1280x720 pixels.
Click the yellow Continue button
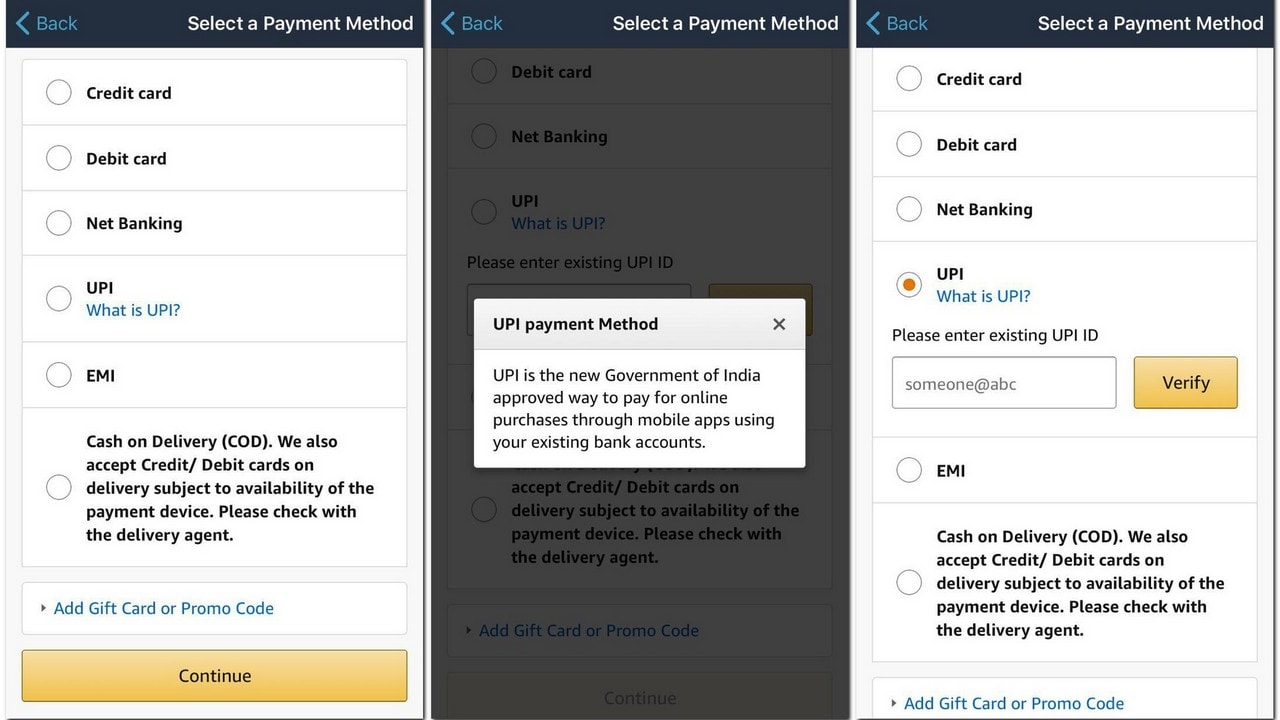click(x=214, y=676)
